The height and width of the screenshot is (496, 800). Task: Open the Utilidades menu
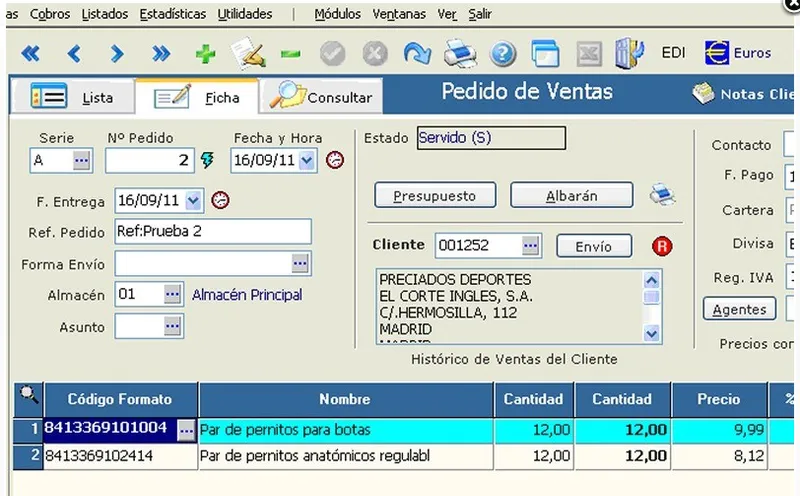coord(245,14)
